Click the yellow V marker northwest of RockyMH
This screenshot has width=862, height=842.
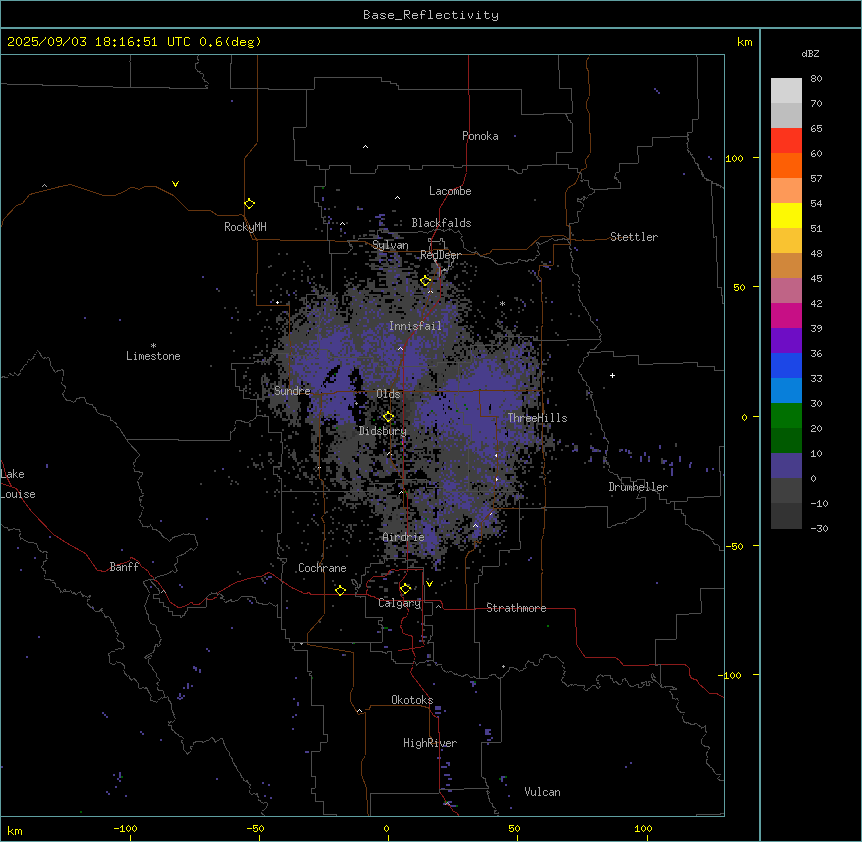(175, 184)
